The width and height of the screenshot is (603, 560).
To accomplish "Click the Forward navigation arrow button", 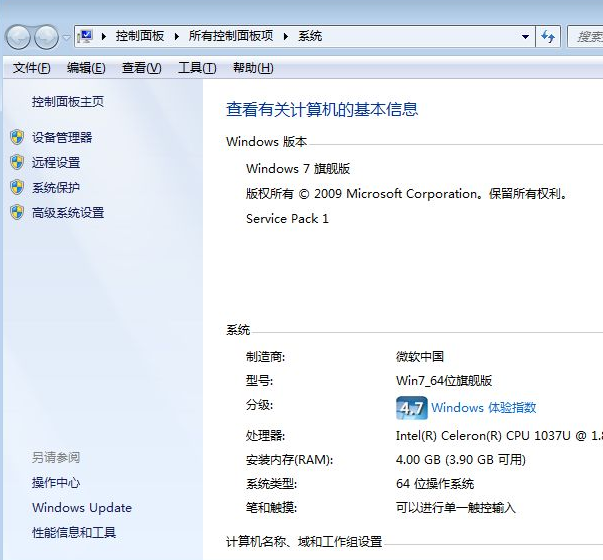I will pyautogui.click(x=47, y=37).
